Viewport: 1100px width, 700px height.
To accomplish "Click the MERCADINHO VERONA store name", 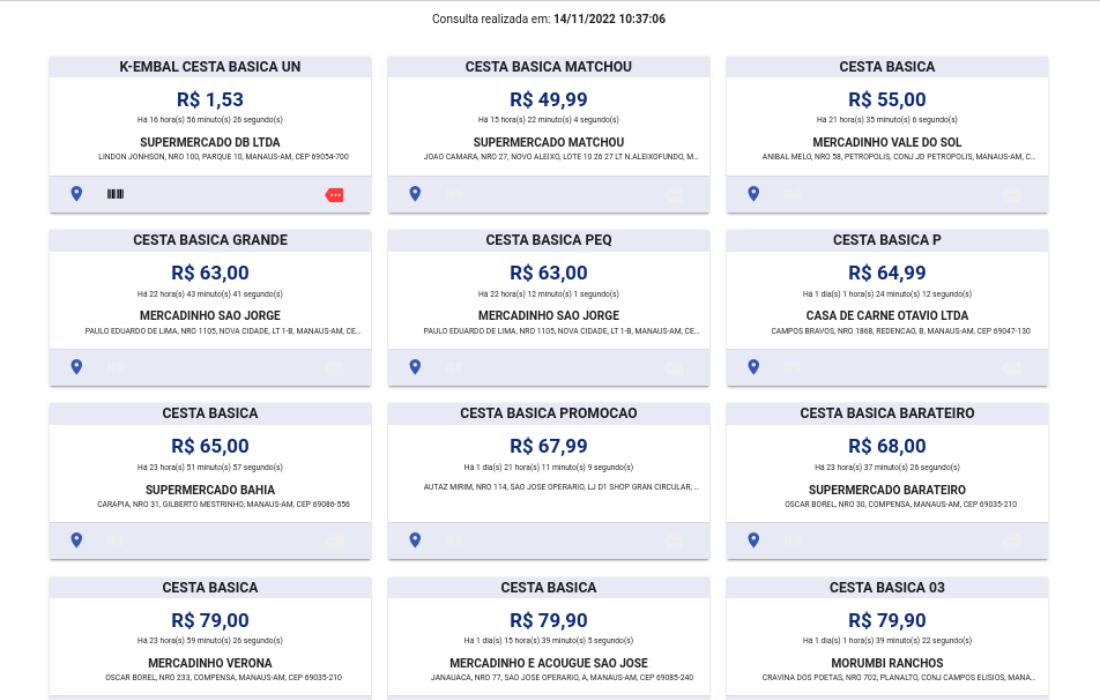I will pos(210,662).
